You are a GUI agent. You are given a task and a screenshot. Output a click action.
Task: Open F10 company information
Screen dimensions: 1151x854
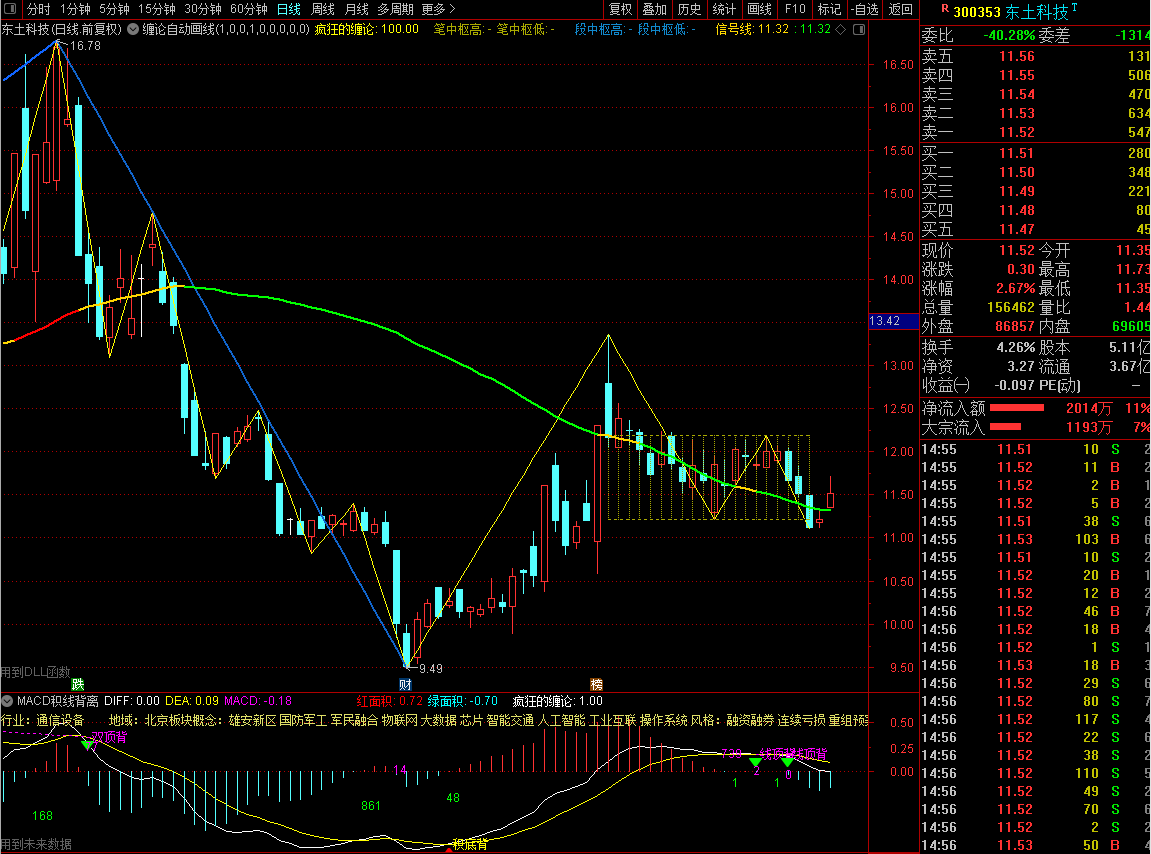[794, 9]
